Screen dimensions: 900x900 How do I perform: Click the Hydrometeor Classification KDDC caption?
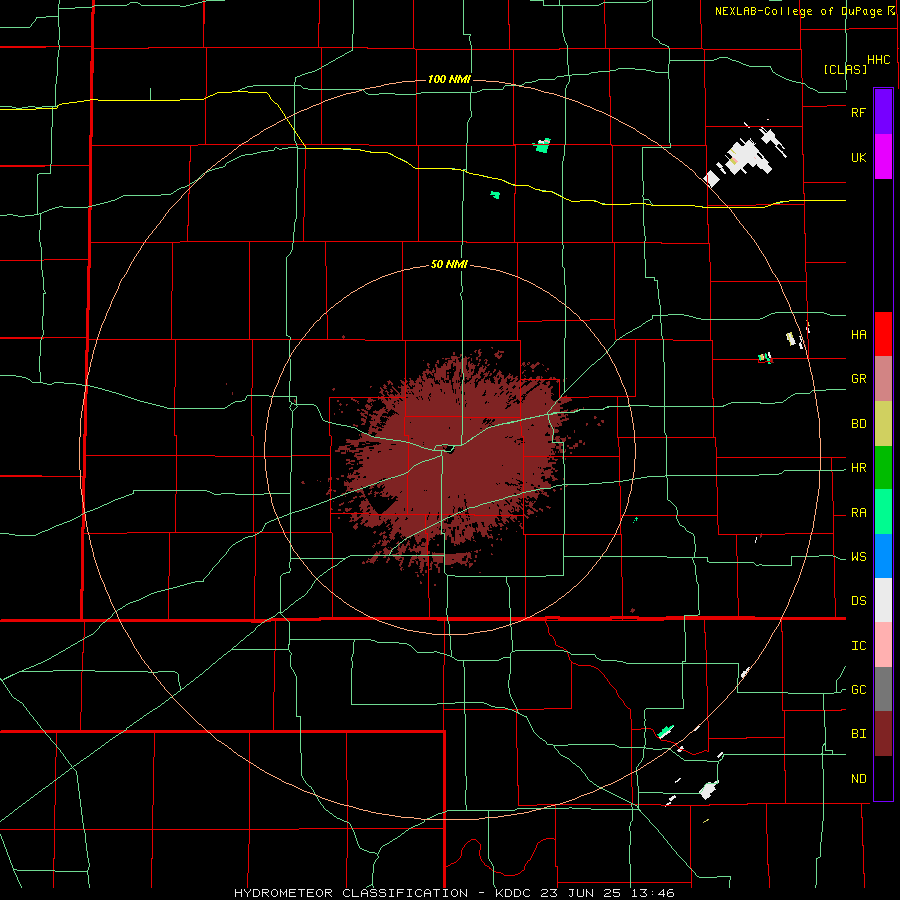click(454, 893)
